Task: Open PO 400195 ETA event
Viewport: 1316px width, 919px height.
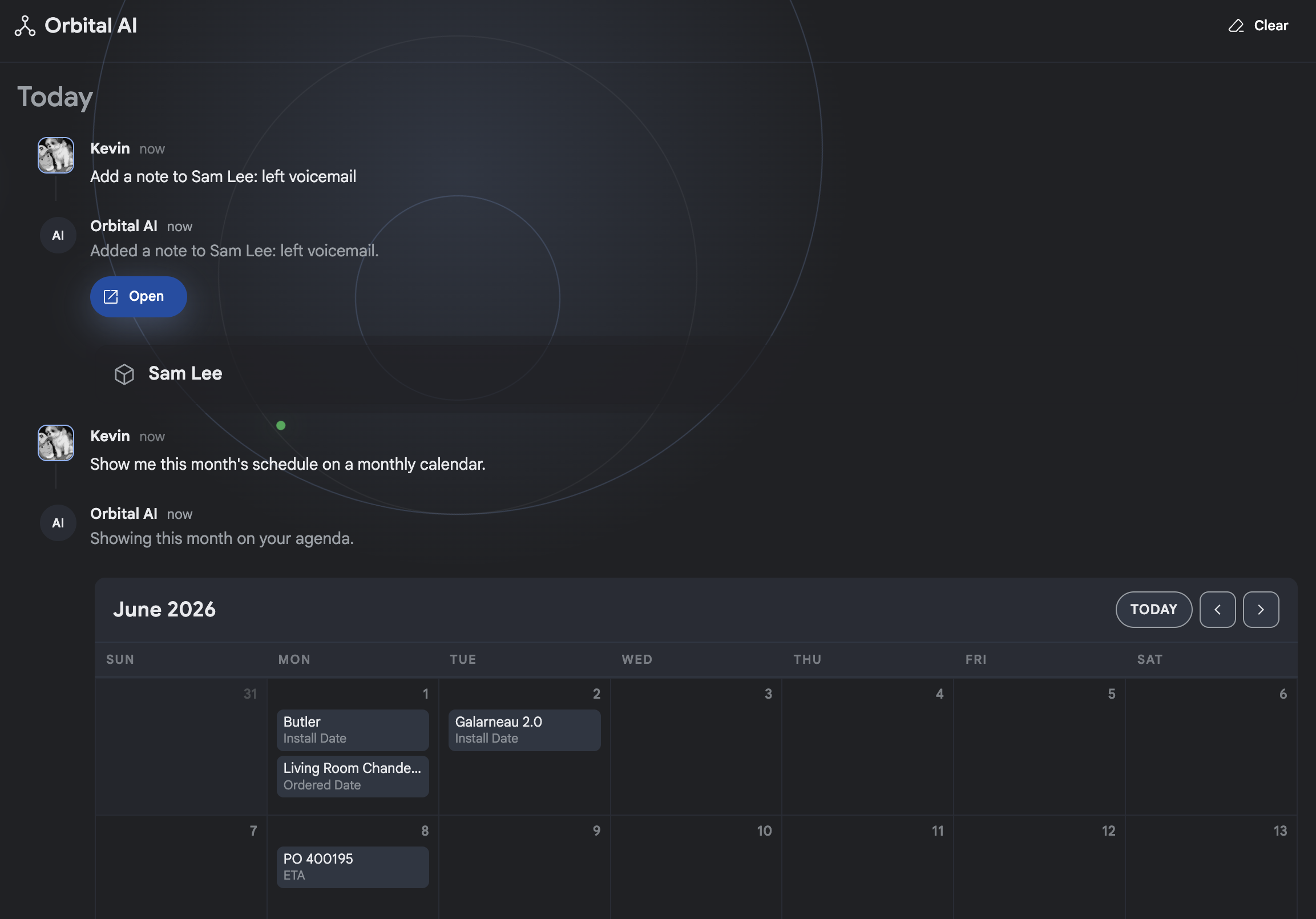Action: 353,867
